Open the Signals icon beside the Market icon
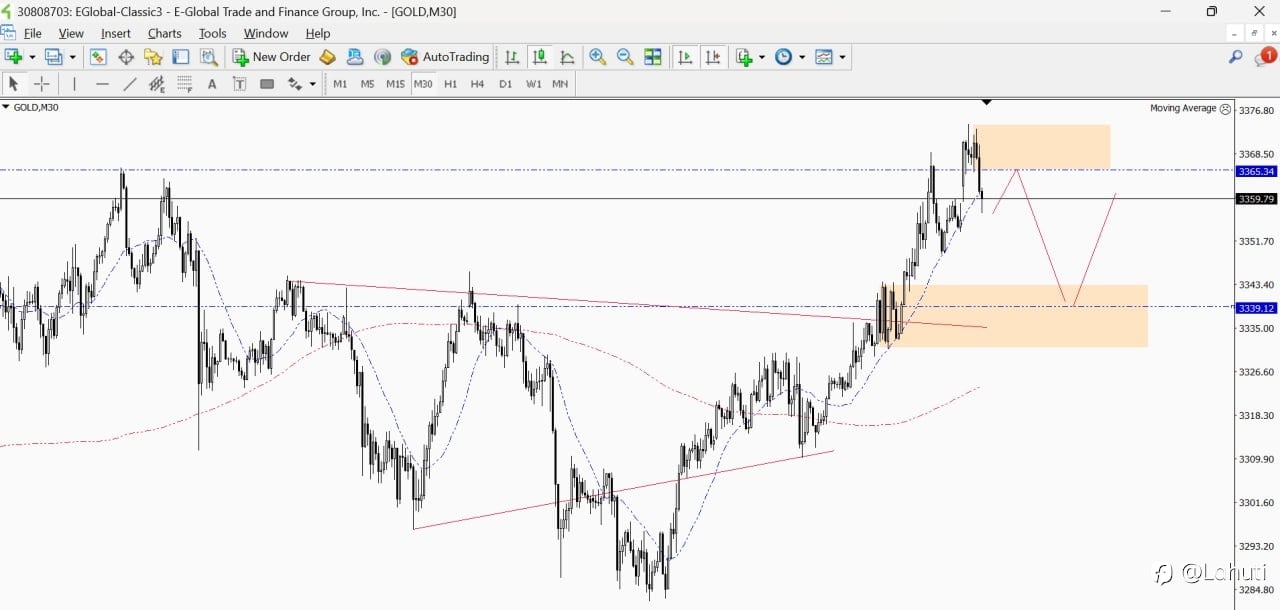Screen dimensions: 1280x610 355,57
